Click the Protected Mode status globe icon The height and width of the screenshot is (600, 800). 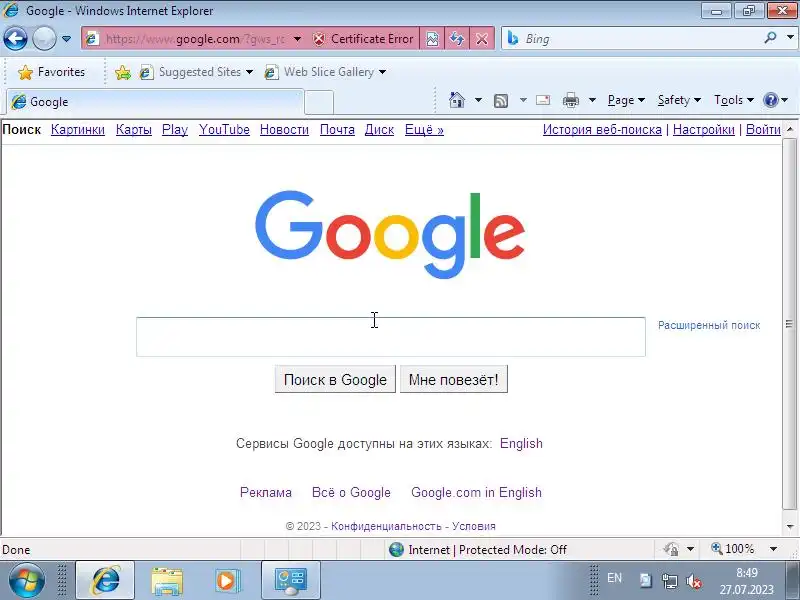pyautogui.click(x=396, y=549)
